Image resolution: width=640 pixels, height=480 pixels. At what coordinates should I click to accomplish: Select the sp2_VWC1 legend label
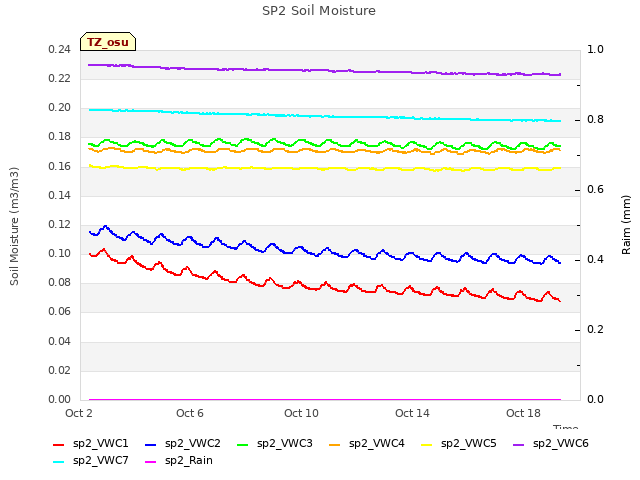101,444
